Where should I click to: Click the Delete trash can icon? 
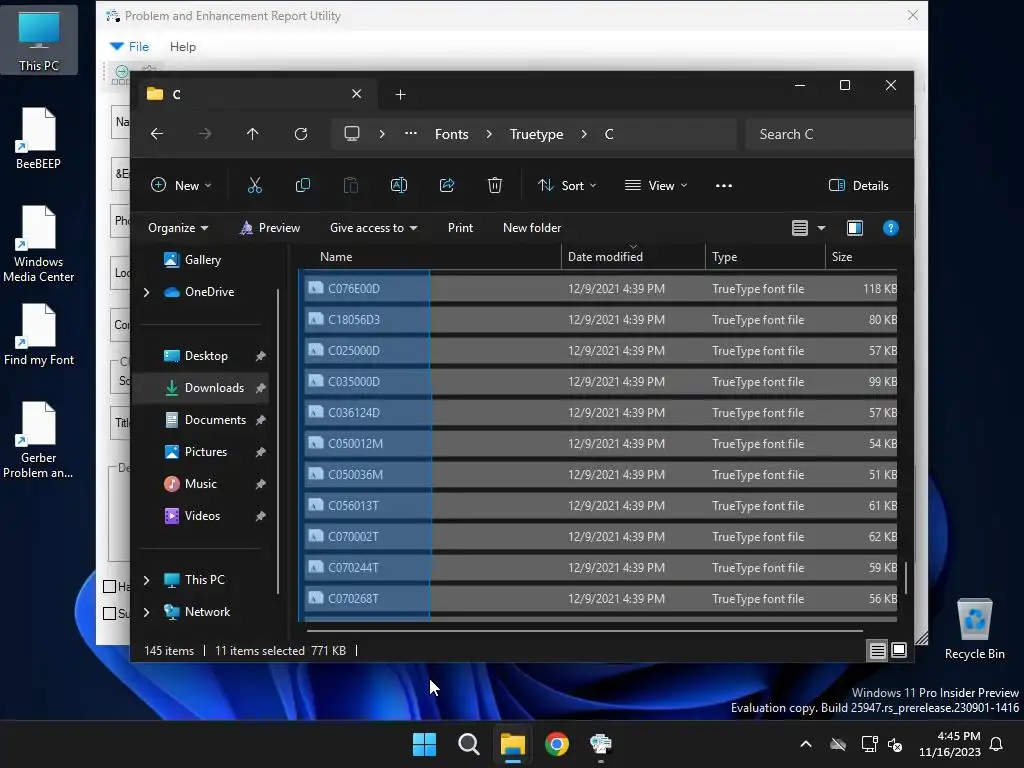pos(495,185)
